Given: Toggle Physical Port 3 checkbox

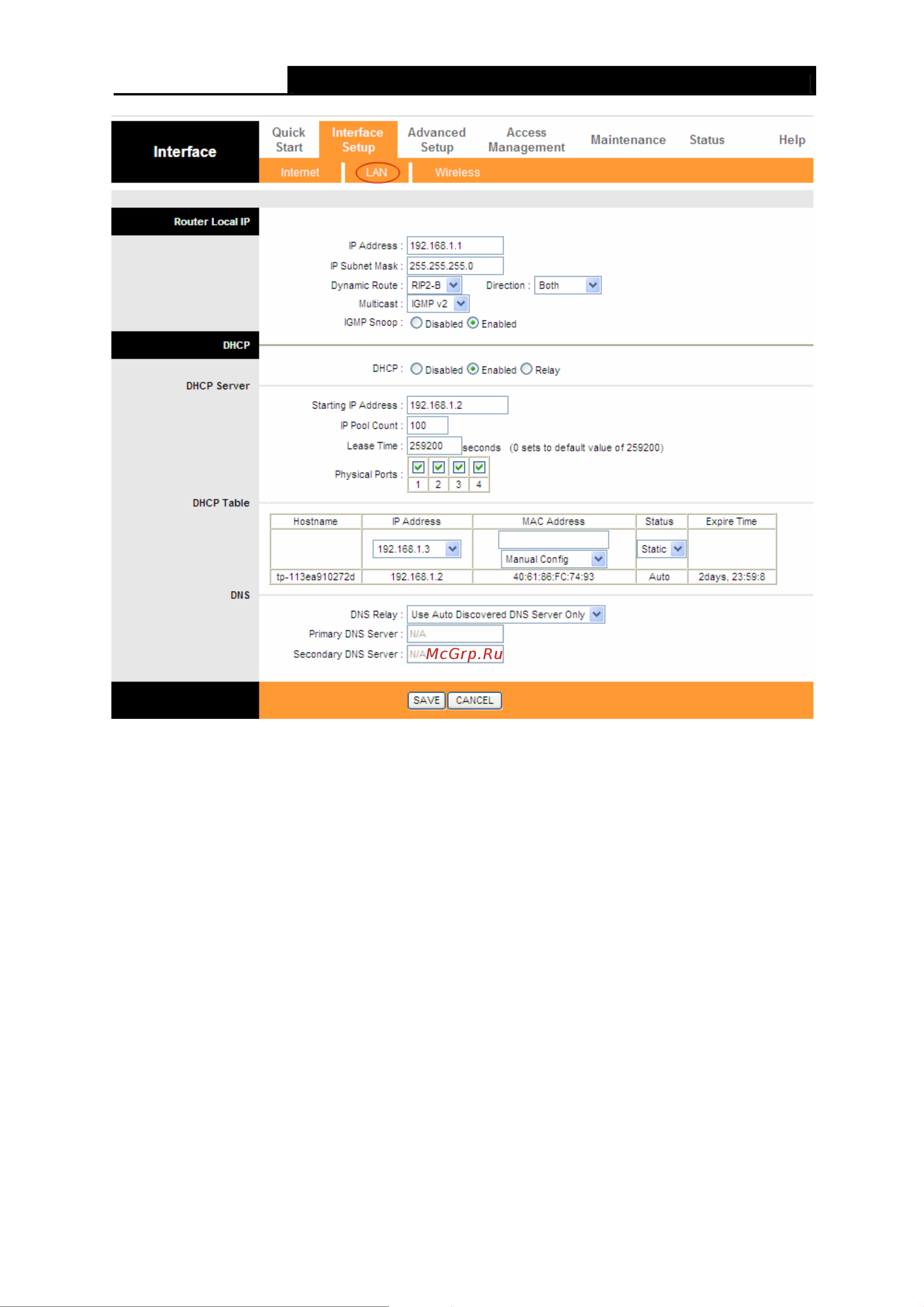Looking at the screenshot, I should click(x=459, y=467).
